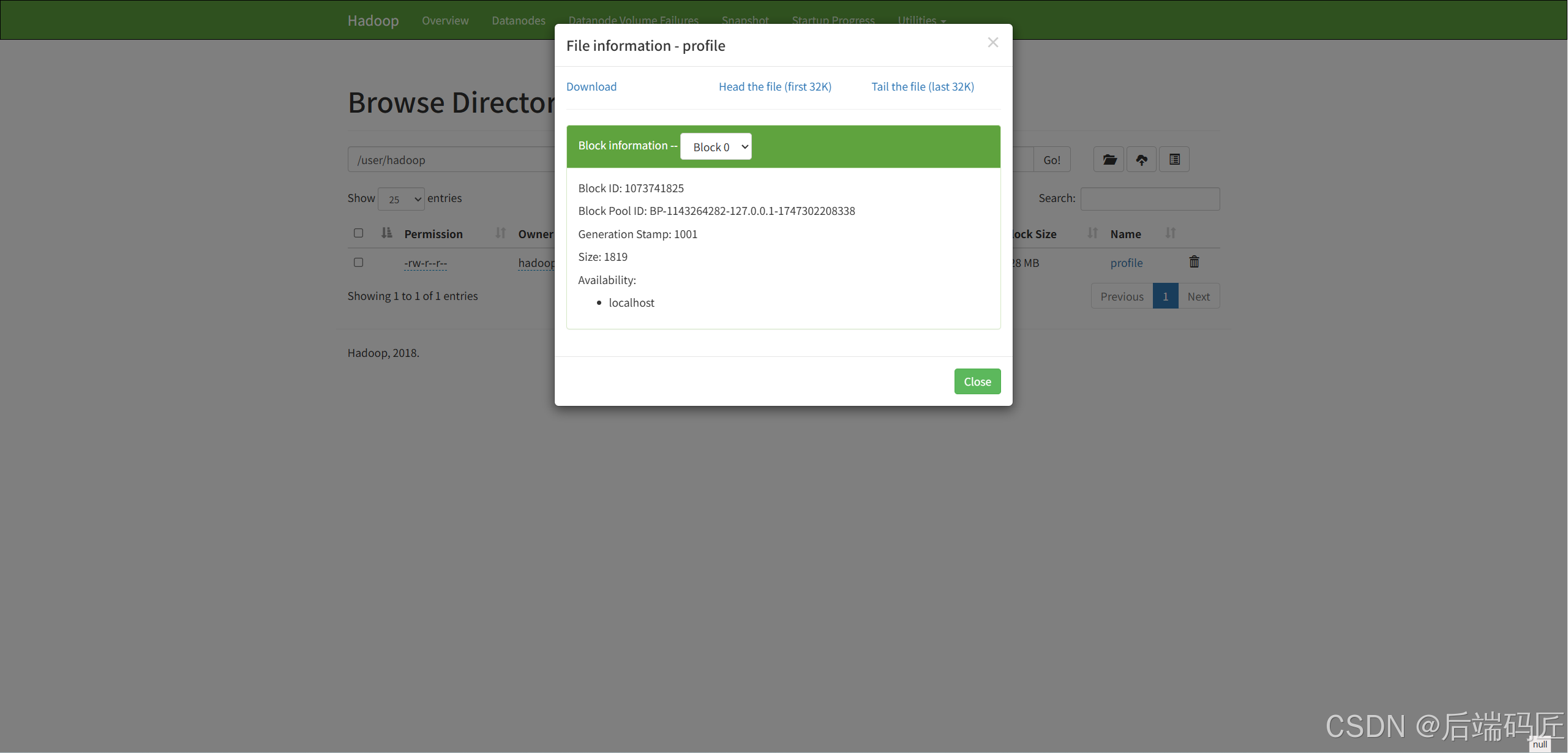This screenshot has width=1568, height=753.
Task: Click the upload files cloud icon
Action: pos(1141,160)
